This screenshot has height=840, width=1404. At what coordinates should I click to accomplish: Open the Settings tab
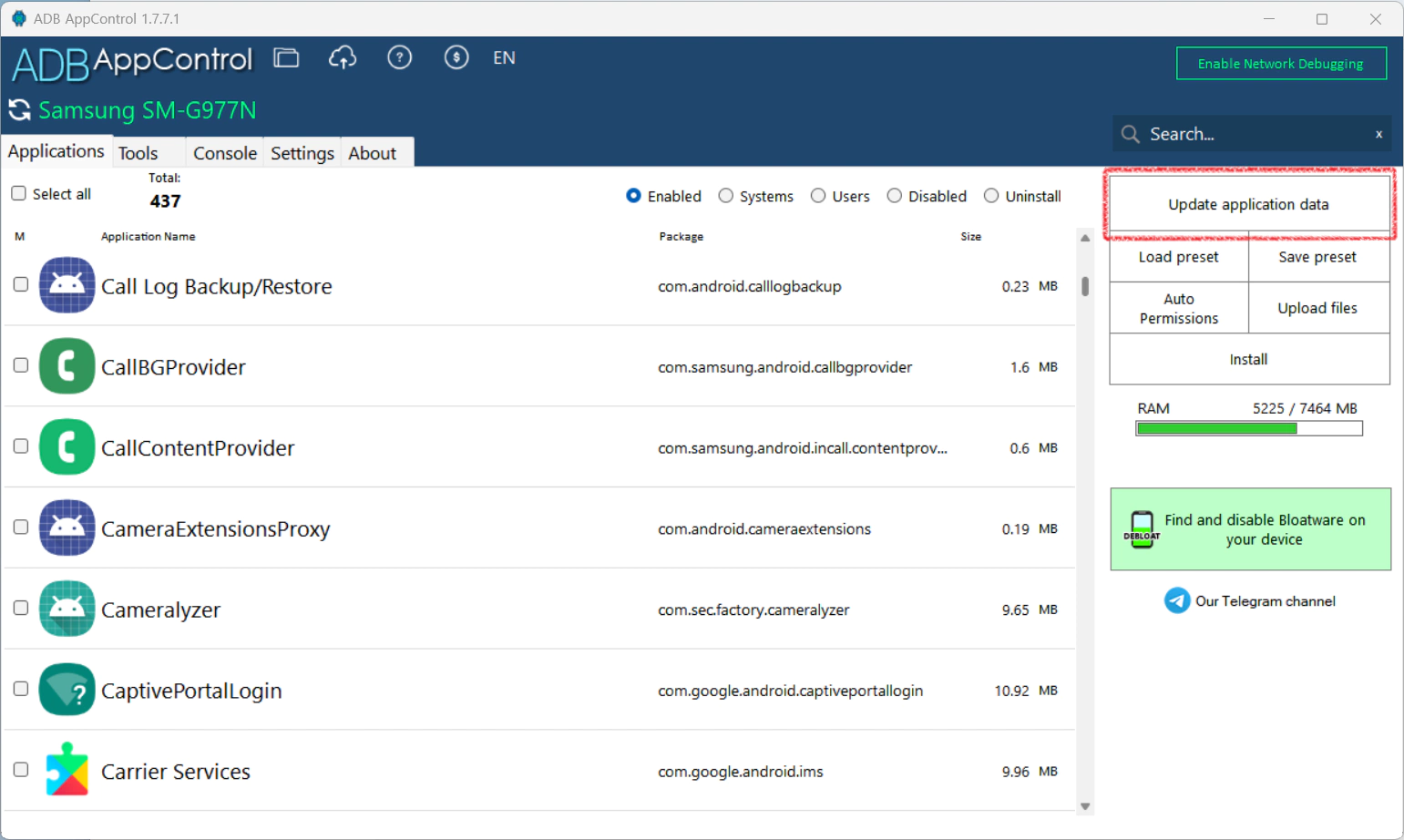(x=302, y=153)
